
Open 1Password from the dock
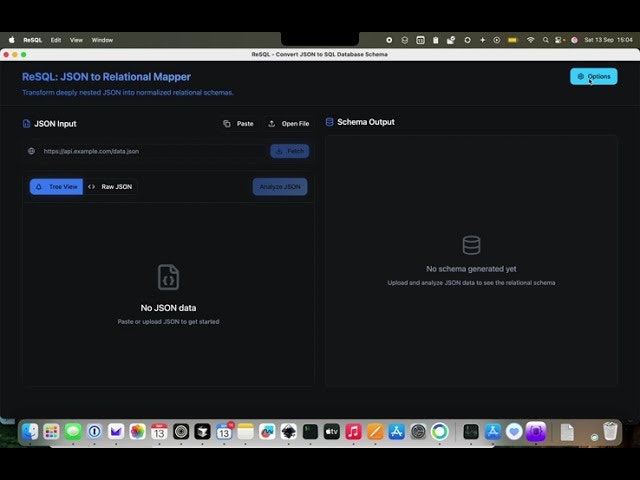pyautogui.click(x=95, y=432)
